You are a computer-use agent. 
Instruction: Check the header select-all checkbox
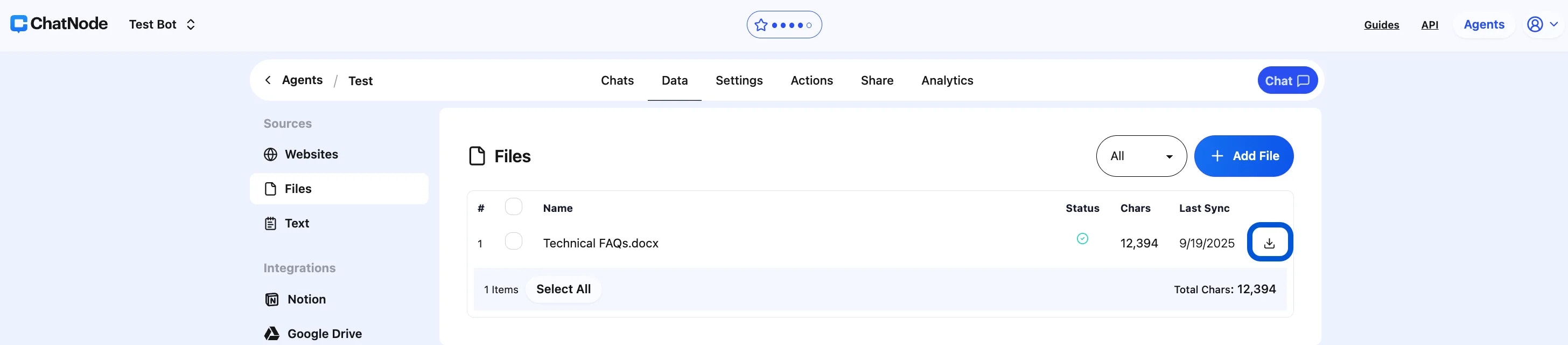click(513, 207)
